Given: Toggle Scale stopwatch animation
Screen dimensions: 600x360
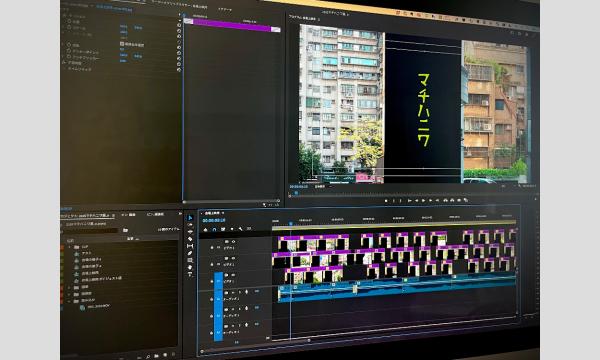Looking at the screenshot, I should (x=69, y=28).
